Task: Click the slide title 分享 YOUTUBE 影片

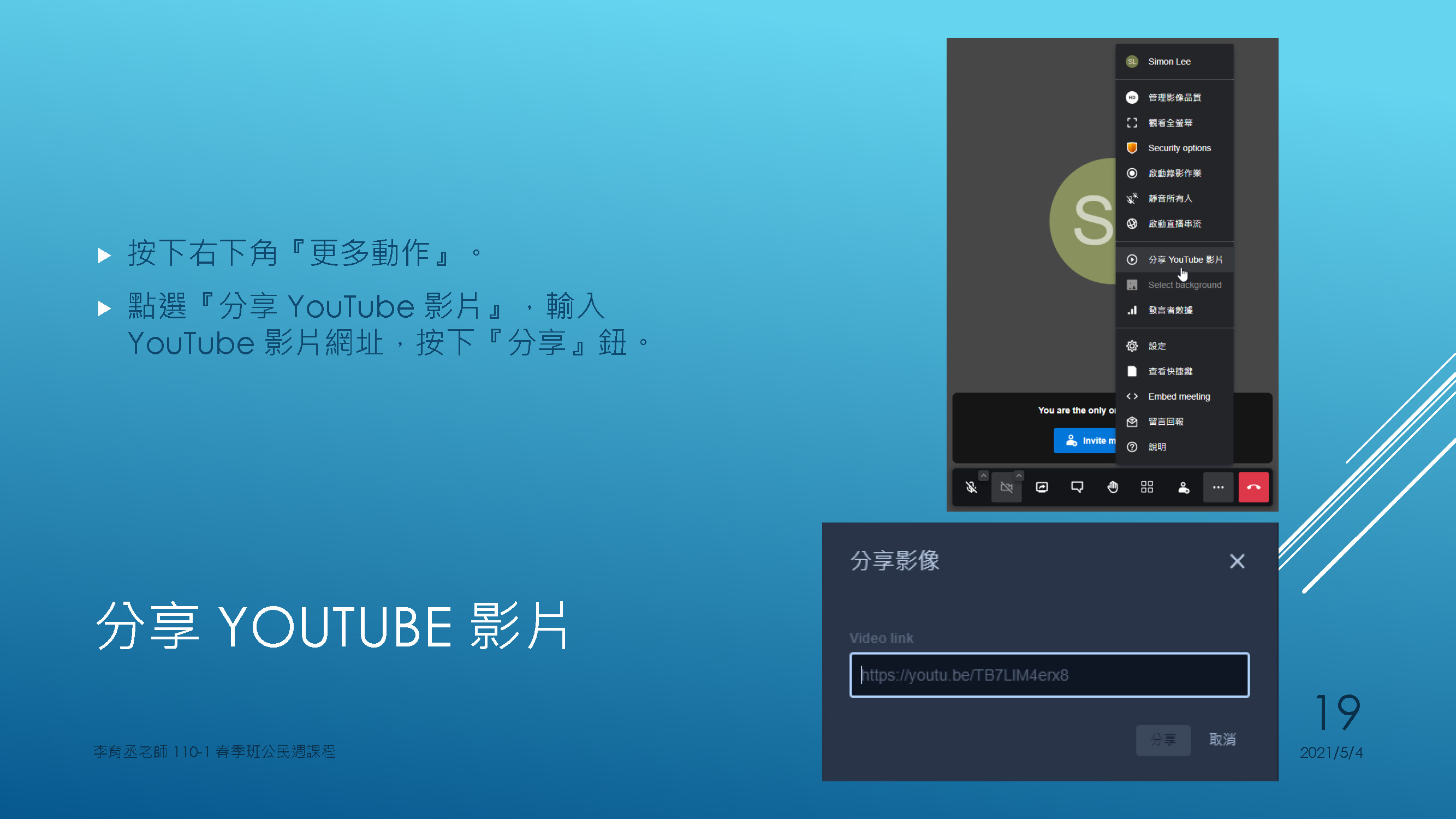Action: [333, 626]
